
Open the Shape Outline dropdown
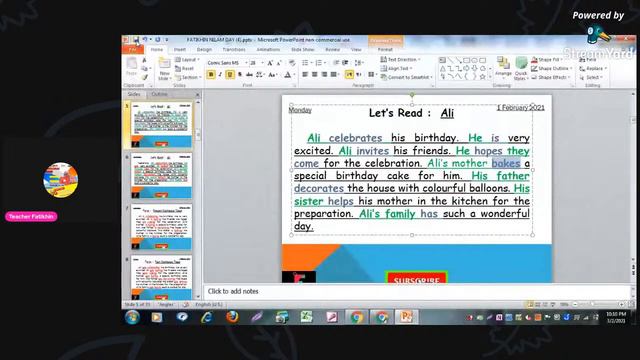(551, 69)
